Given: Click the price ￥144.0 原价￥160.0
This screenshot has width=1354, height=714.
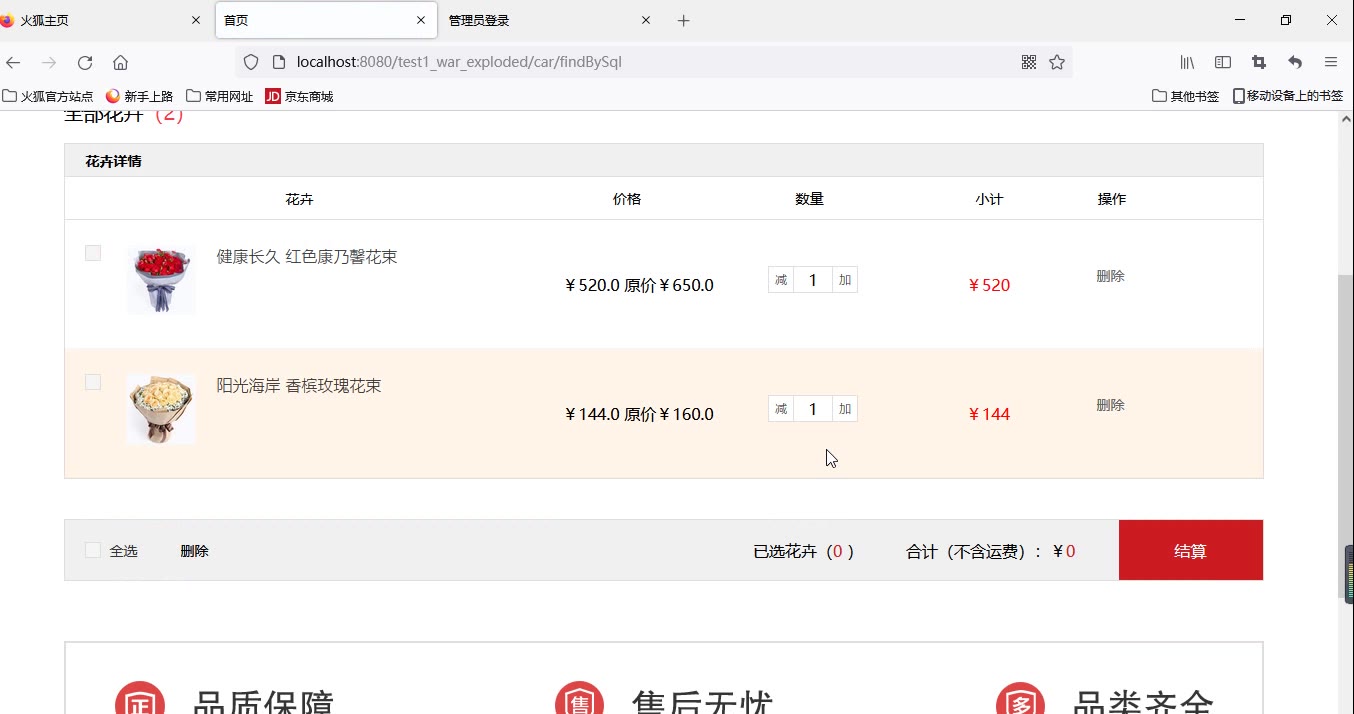Looking at the screenshot, I should click(x=639, y=414).
